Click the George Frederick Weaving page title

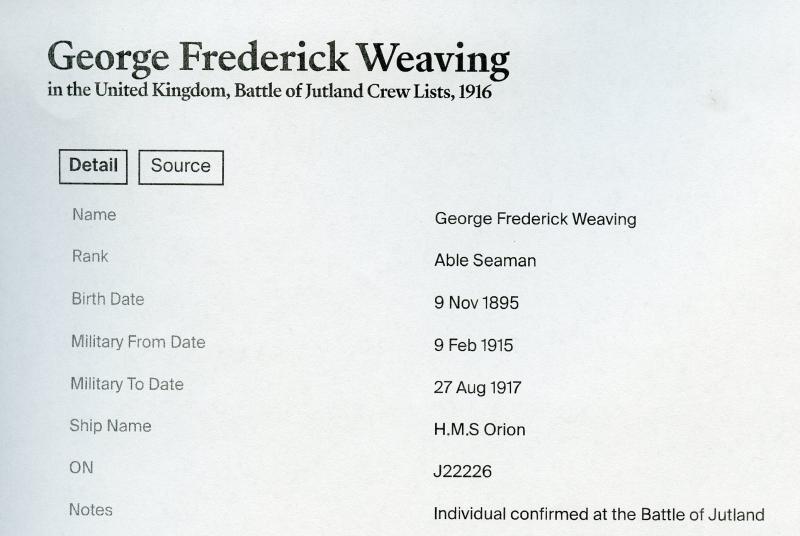pyautogui.click(x=279, y=59)
